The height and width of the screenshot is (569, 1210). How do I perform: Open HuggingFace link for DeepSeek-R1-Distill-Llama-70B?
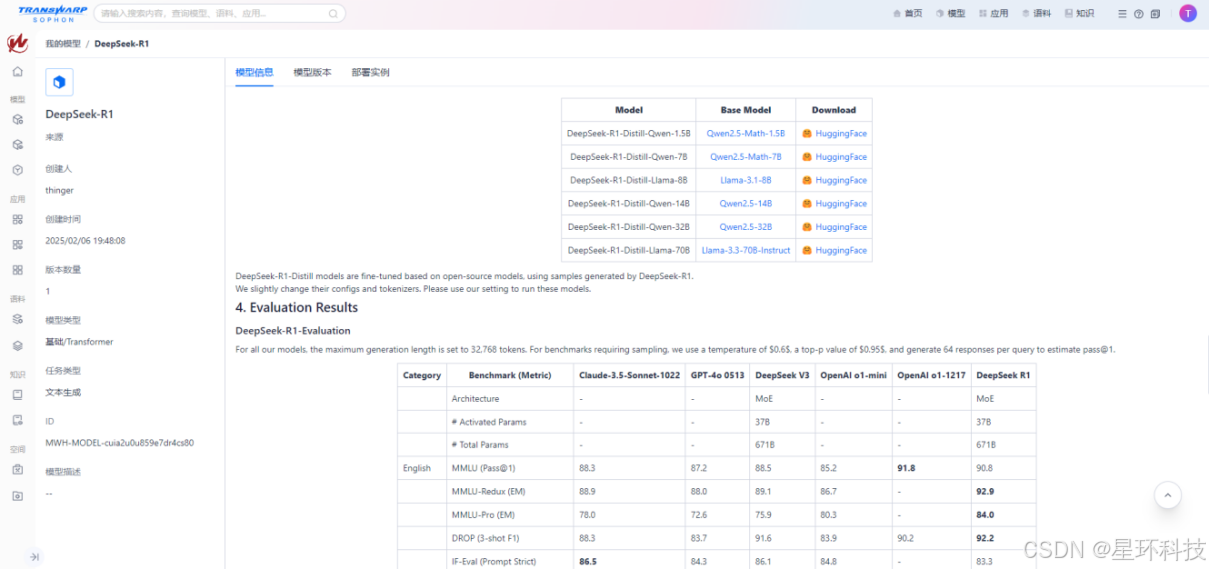pyautogui.click(x=834, y=250)
